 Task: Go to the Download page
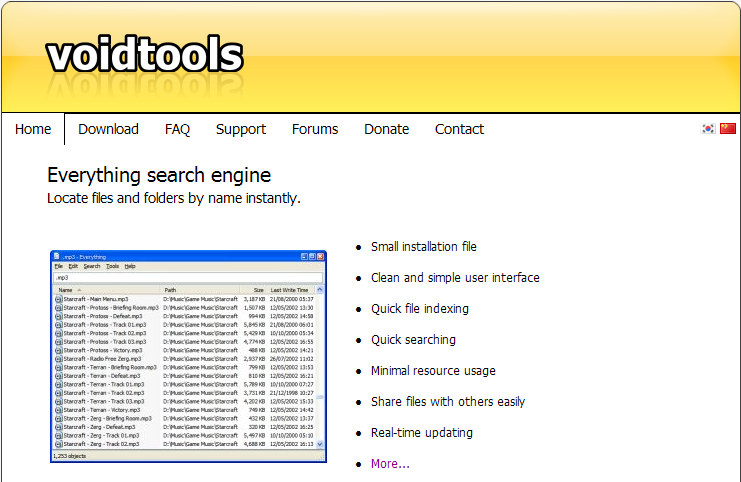pyautogui.click(x=108, y=129)
